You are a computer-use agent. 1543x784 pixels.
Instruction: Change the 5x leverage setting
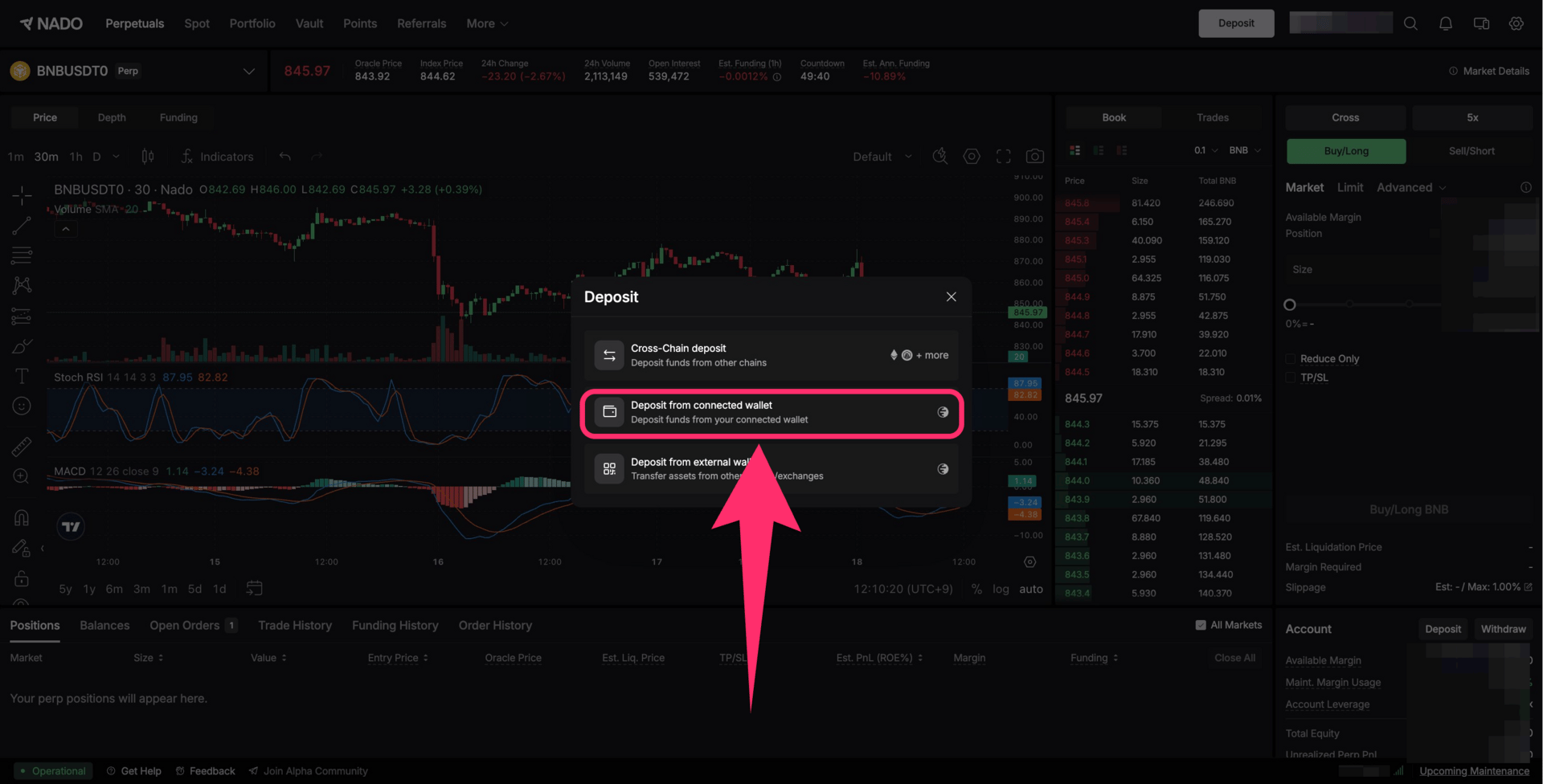coord(1472,117)
